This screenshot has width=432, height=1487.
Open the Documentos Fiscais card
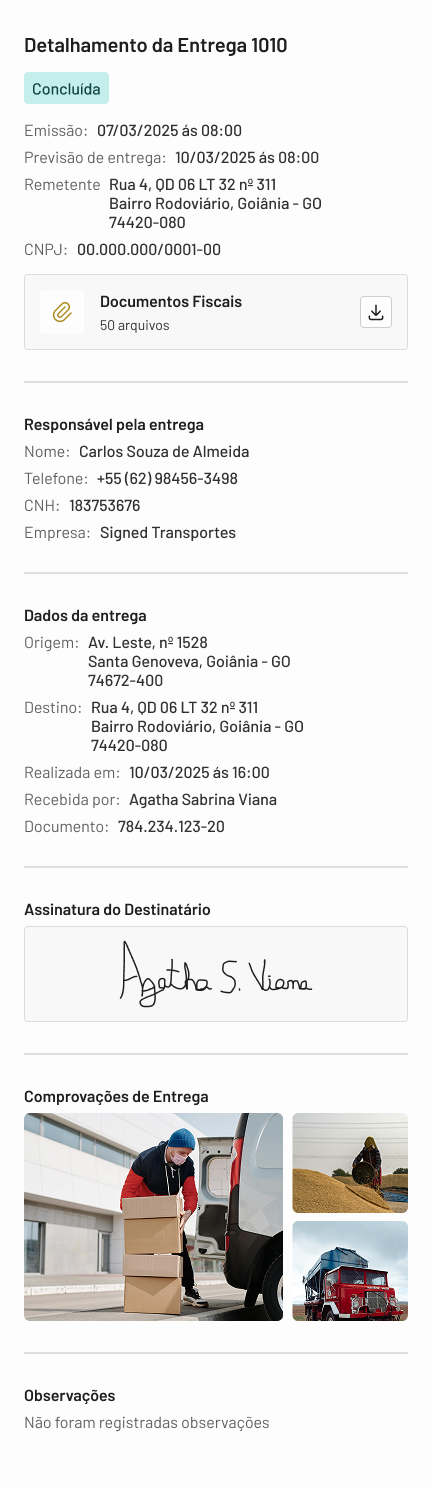point(216,312)
